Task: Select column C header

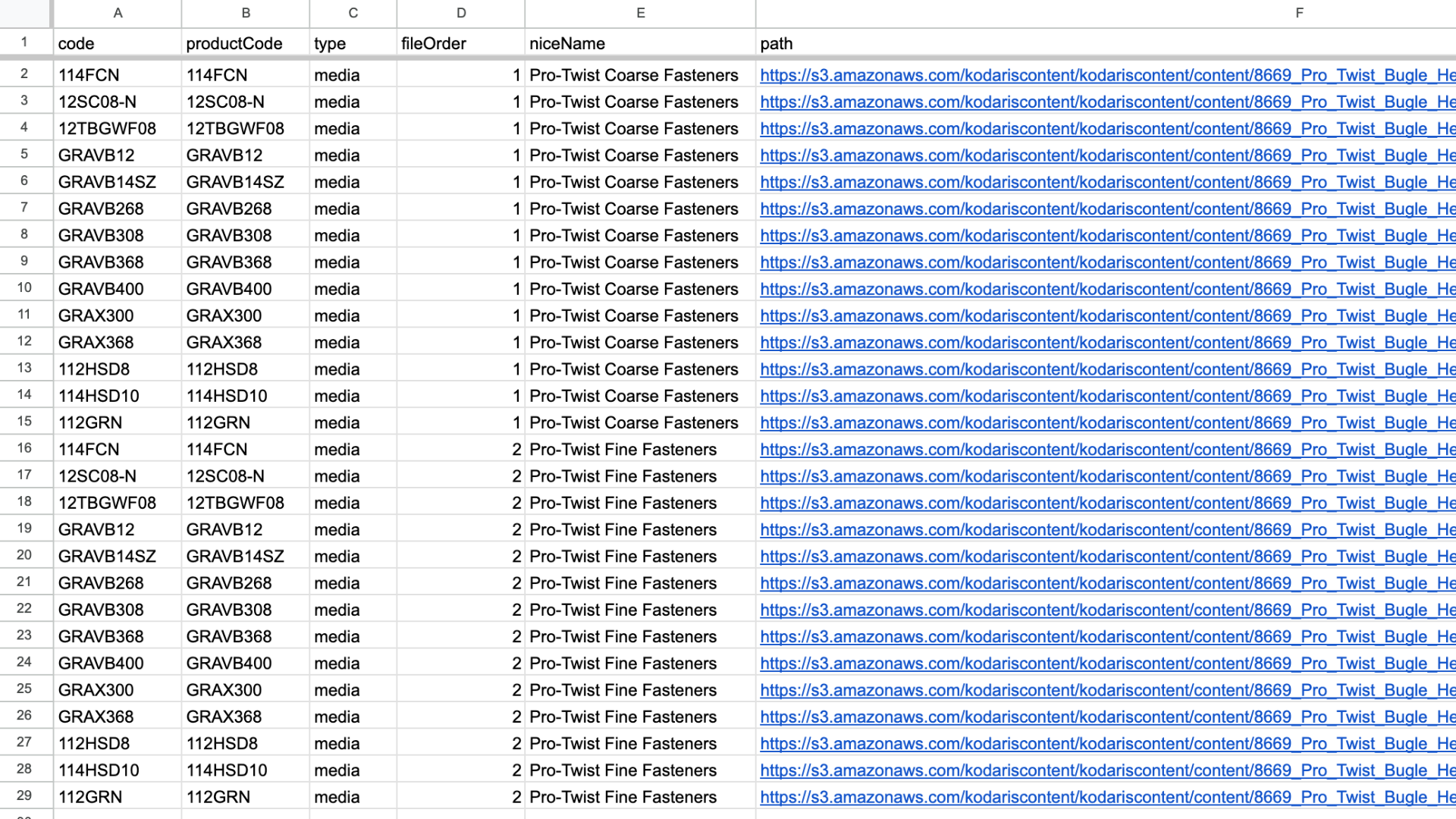Action: tap(353, 13)
